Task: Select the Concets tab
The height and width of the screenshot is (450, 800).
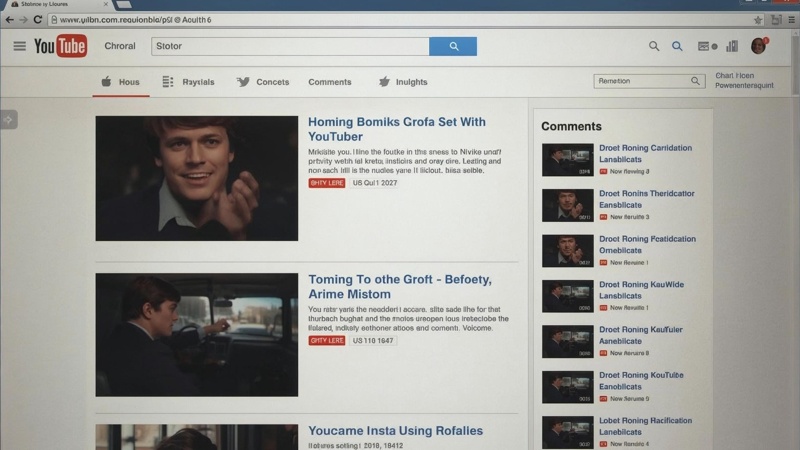Action: tap(263, 82)
